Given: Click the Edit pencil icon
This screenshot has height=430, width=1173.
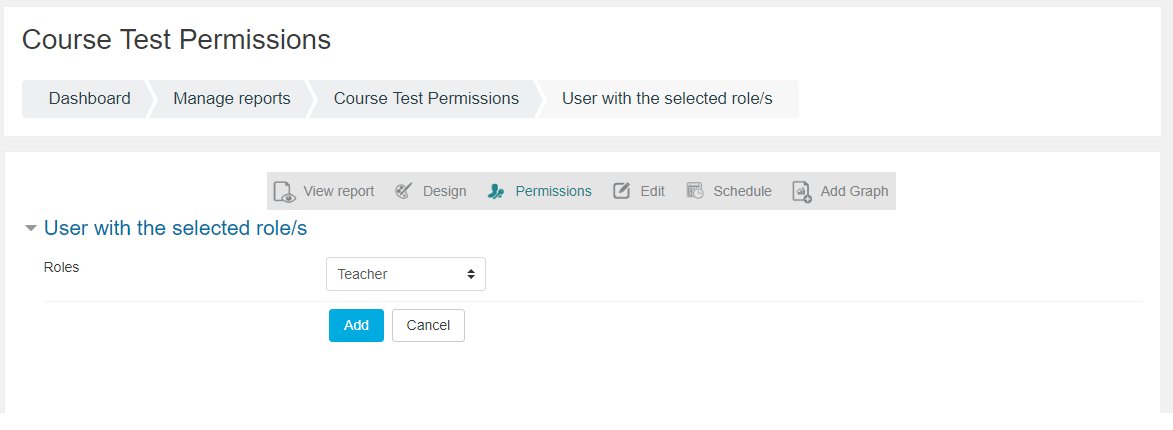Looking at the screenshot, I should (622, 191).
